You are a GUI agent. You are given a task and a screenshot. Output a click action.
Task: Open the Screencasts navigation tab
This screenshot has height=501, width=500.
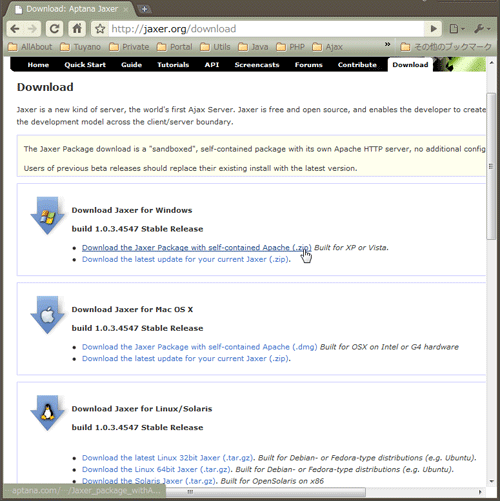(x=257, y=65)
